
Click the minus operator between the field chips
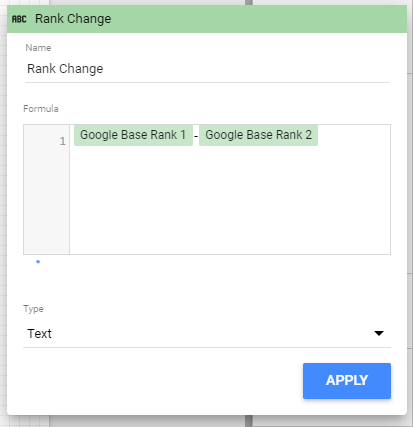point(196,136)
